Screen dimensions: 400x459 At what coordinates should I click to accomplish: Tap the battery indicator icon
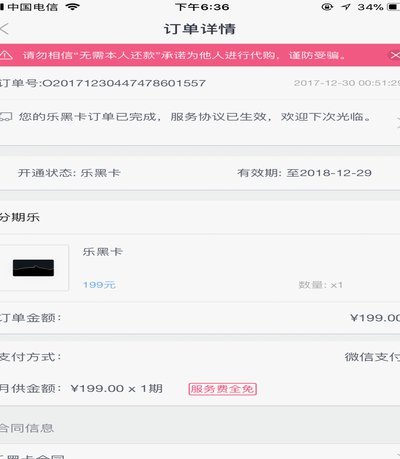tap(393, 7)
